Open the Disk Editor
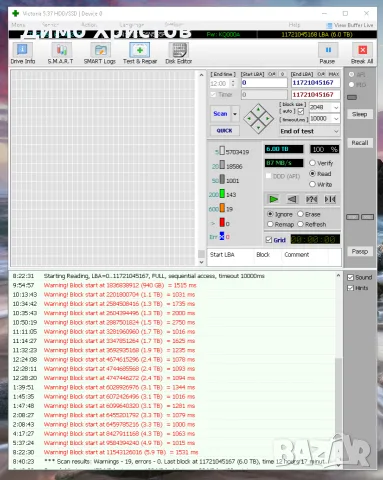This screenshot has width=383, height=480. click(x=179, y=53)
